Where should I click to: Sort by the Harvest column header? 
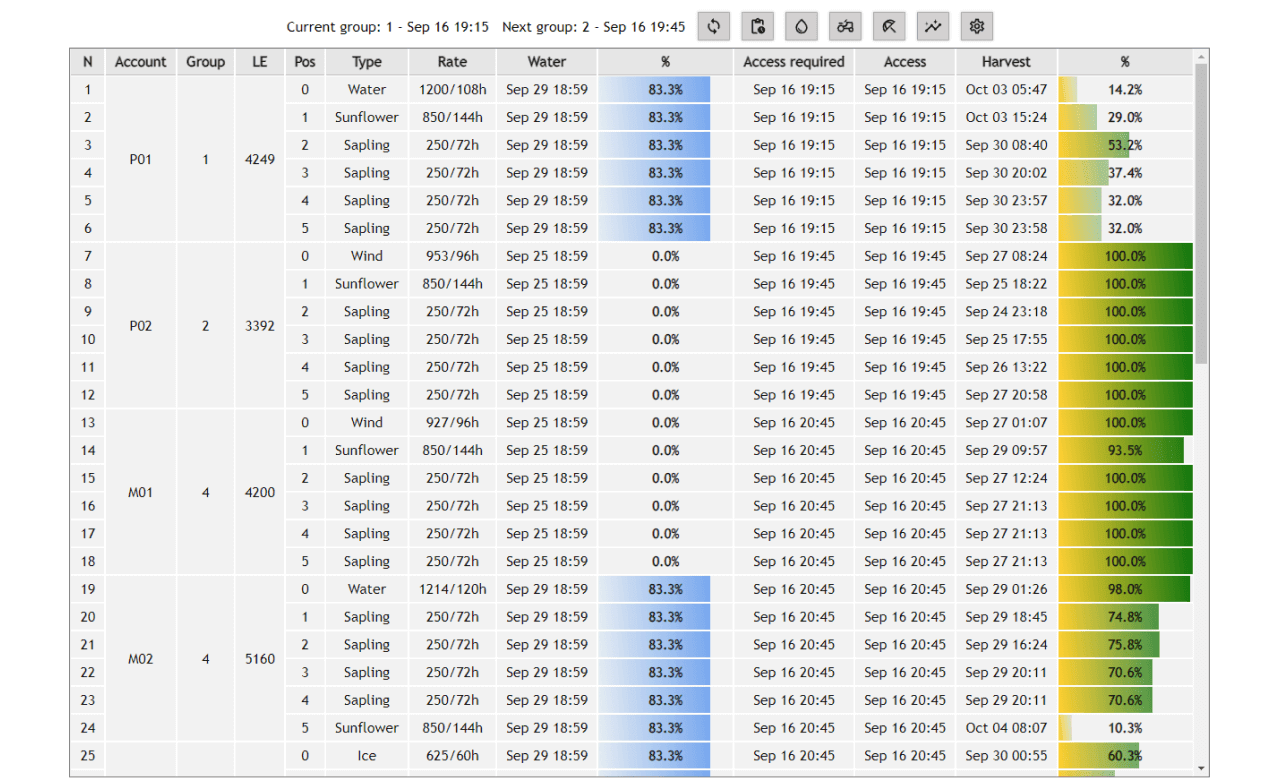click(1005, 62)
